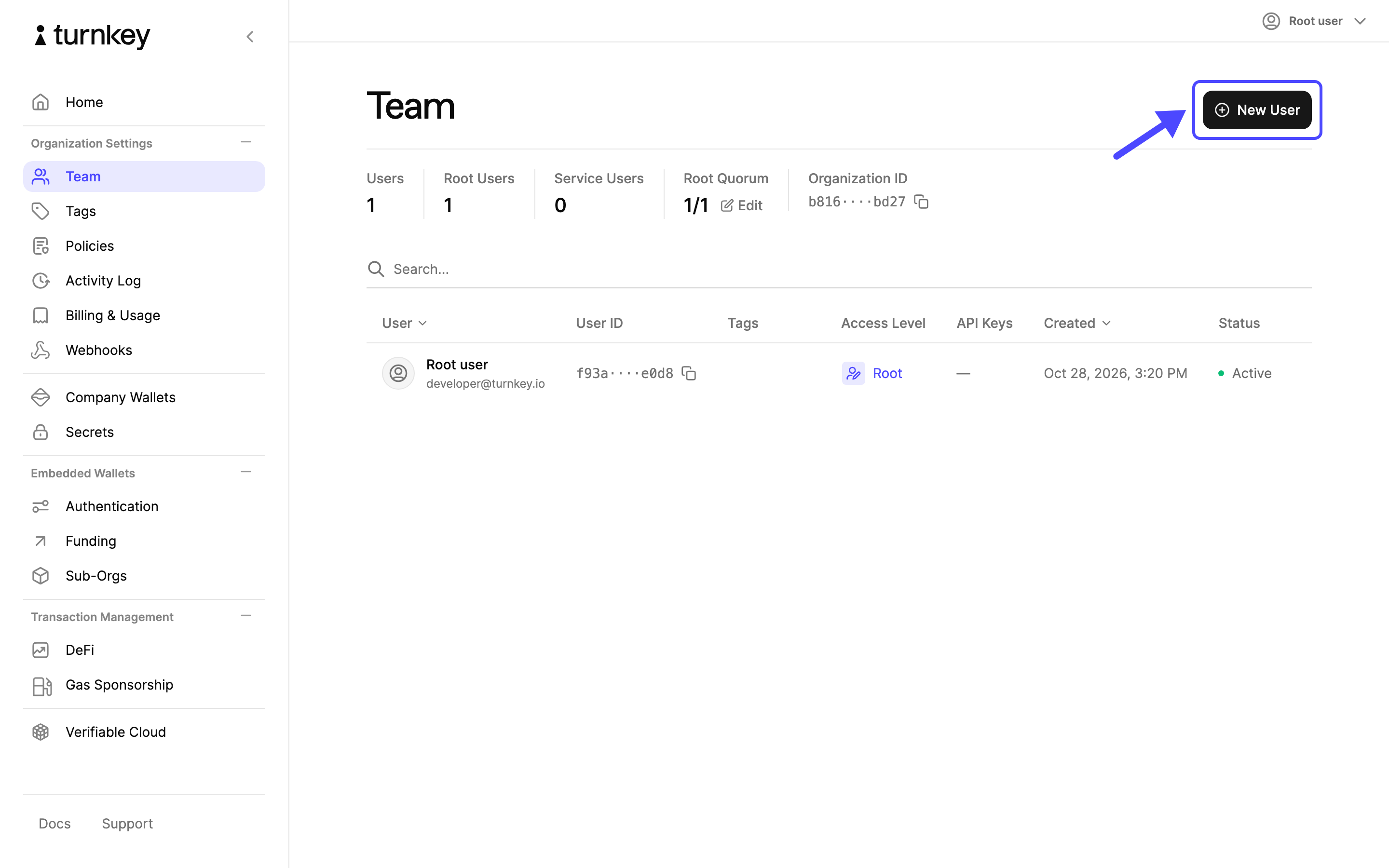Collapse the Embedded Wallets section
This screenshot has height=868, width=1389.
click(x=246, y=473)
